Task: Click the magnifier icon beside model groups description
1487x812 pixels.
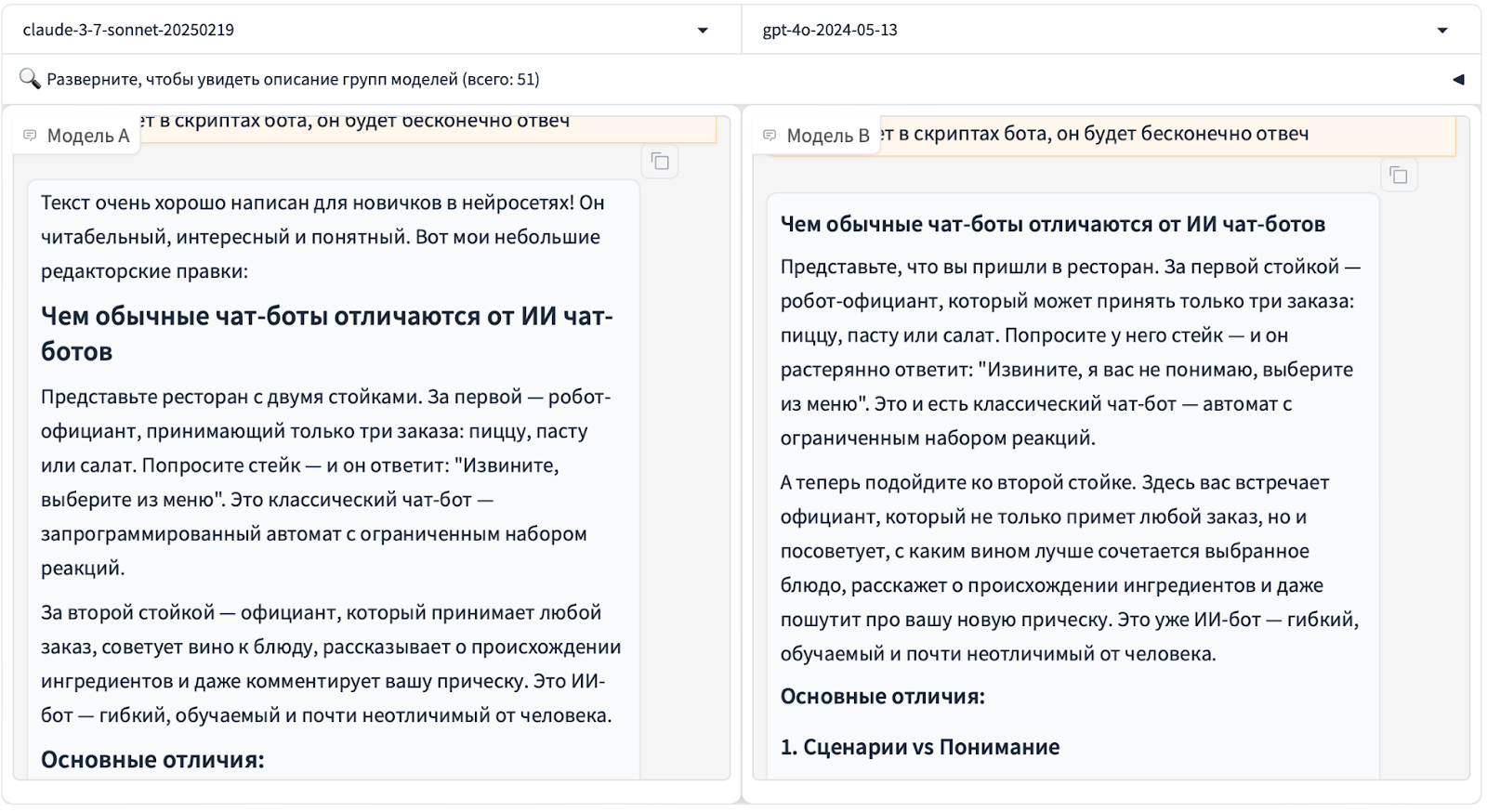Action: pyautogui.click(x=30, y=79)
